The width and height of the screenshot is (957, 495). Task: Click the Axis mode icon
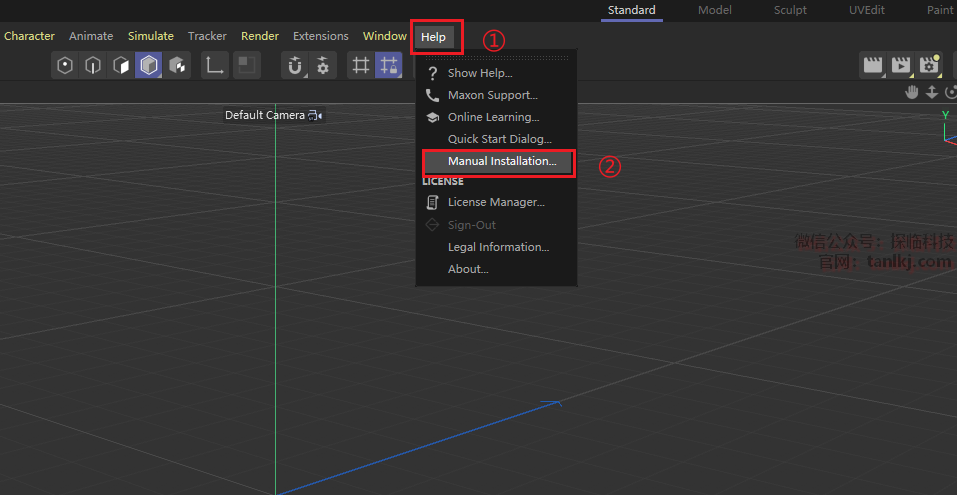214,66
